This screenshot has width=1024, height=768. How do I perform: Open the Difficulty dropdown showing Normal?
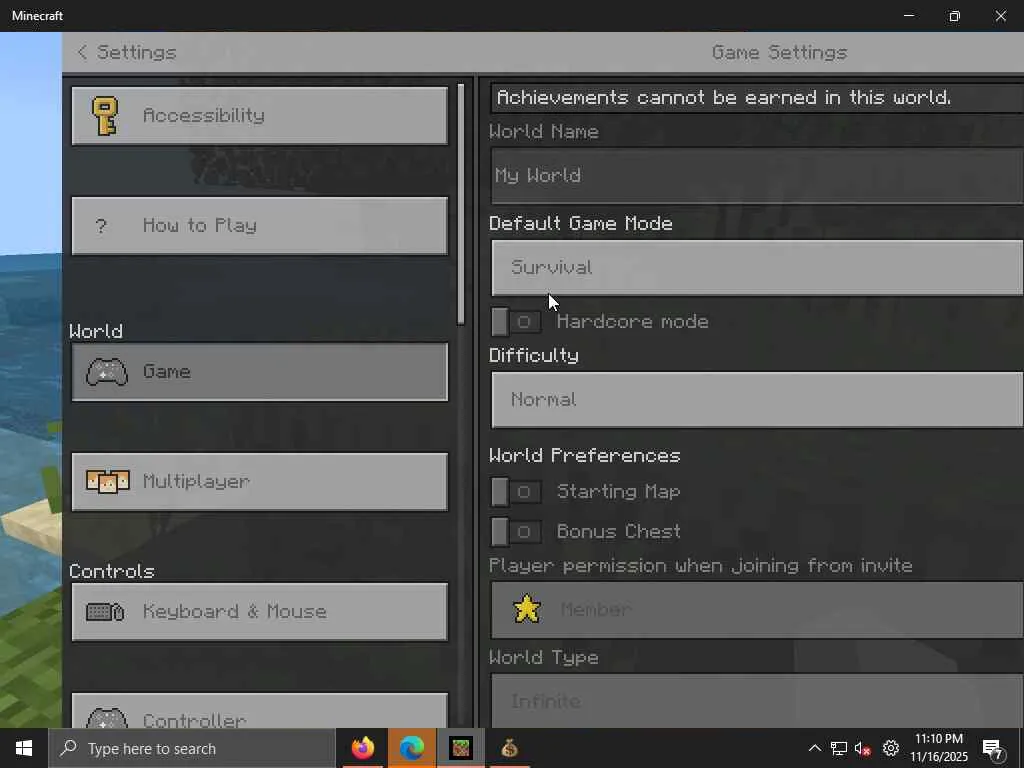coord(757,400)
